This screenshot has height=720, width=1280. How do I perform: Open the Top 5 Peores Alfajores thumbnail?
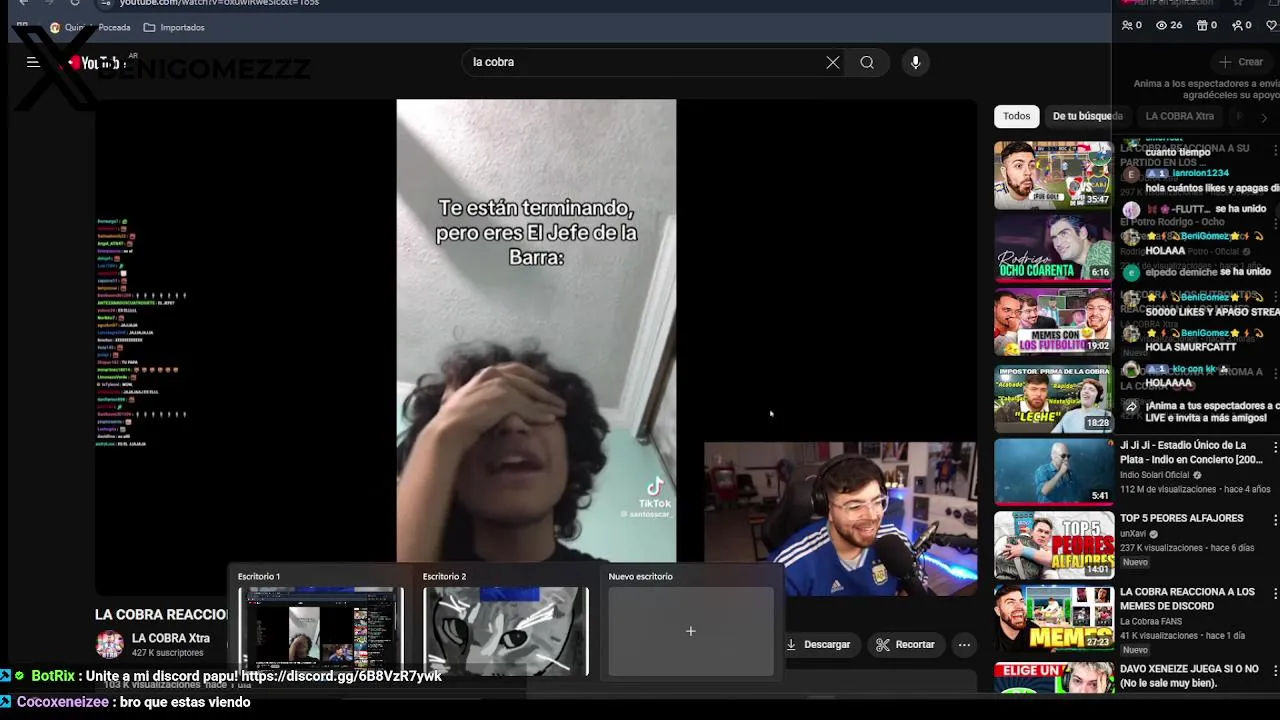click(x=1052, y=545)
